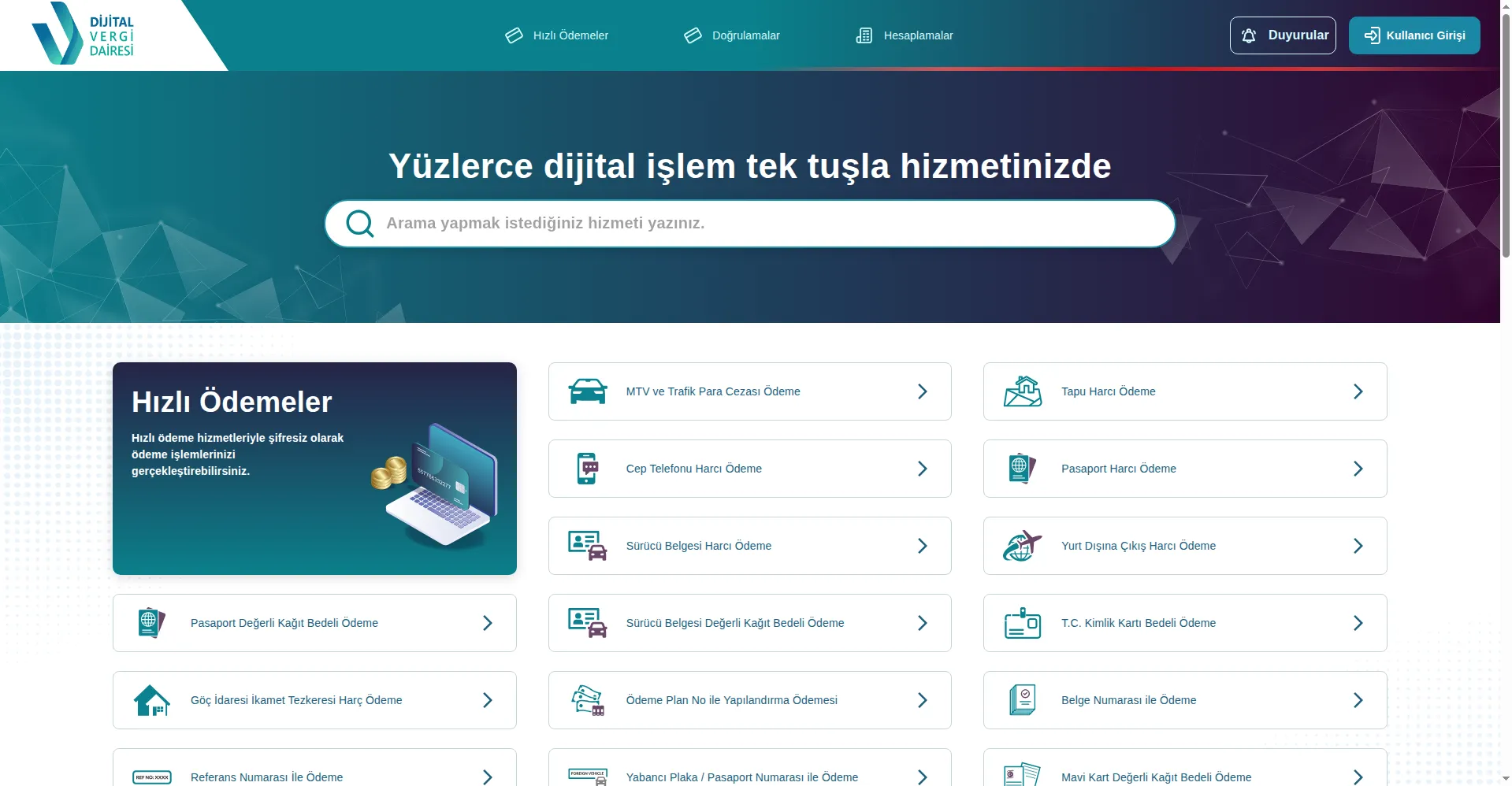Click chevron on Cep Telefonu Harcı Ödeme
The width and height of the screenshot is (1512, 786).
click(923, 469)
